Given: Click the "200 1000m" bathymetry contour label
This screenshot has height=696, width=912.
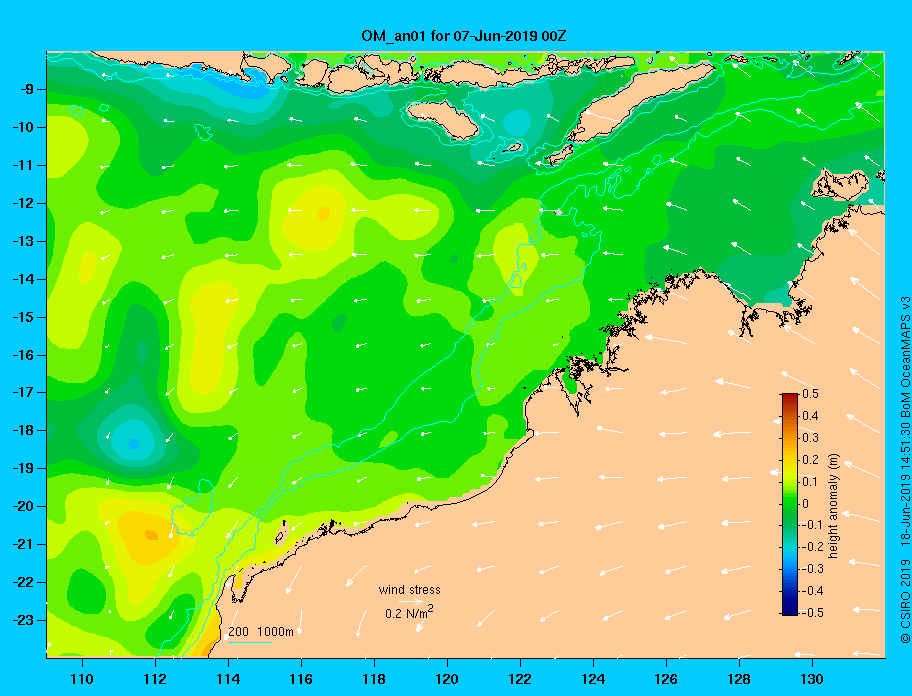Looking at the screenshot, I should tap(261, 632).
